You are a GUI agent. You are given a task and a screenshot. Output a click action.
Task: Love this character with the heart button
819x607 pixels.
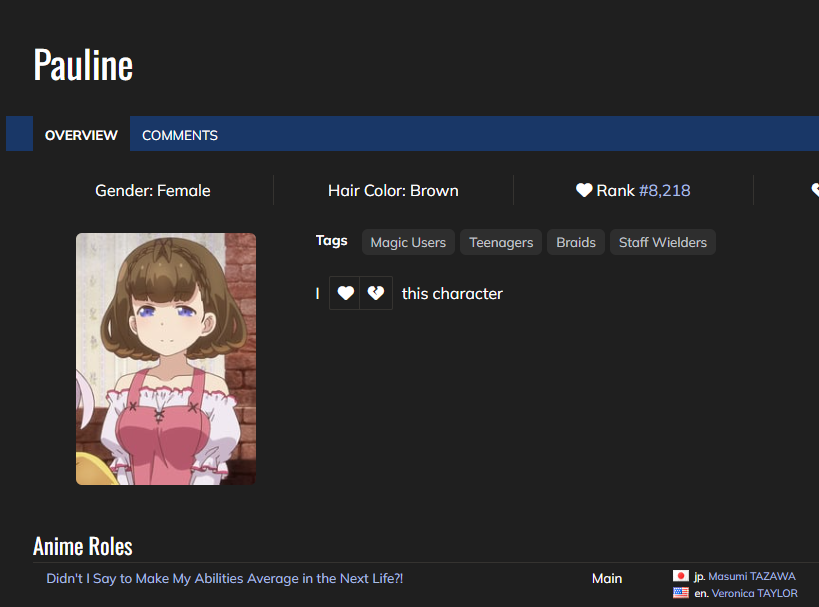(345, 293)
